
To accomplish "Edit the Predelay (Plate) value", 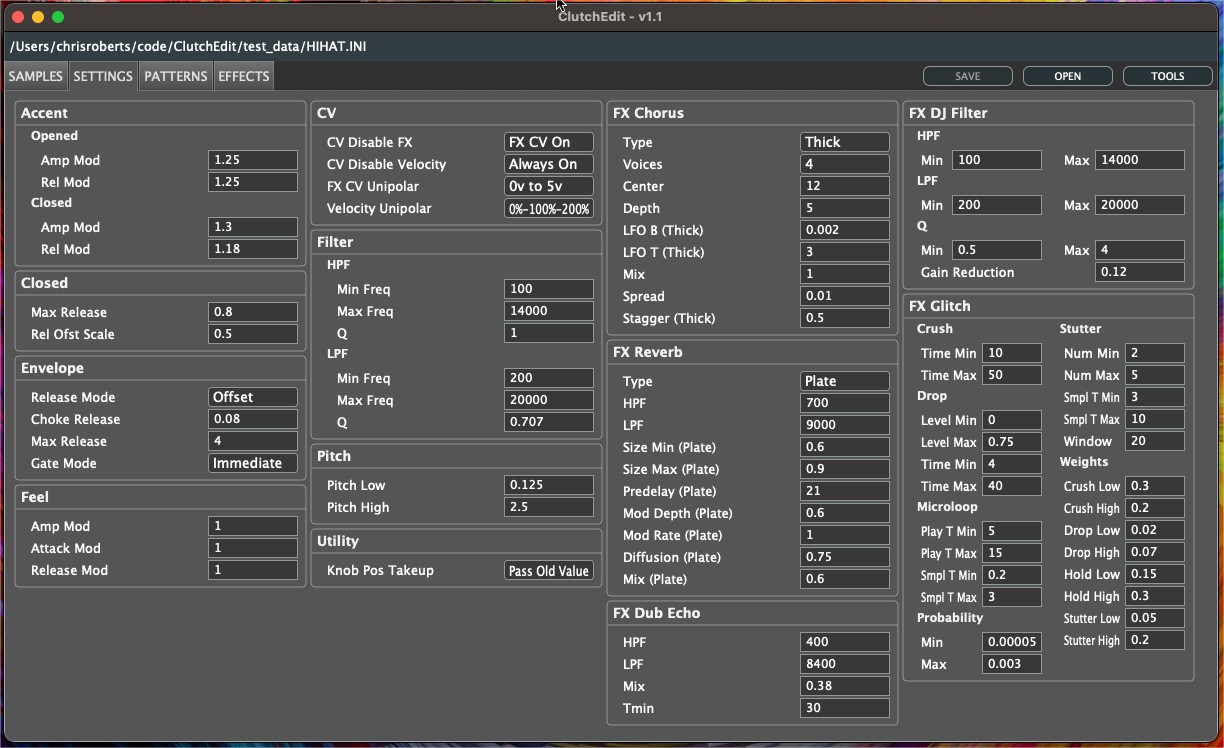I will pyautogui.click(x=845, y=491).
